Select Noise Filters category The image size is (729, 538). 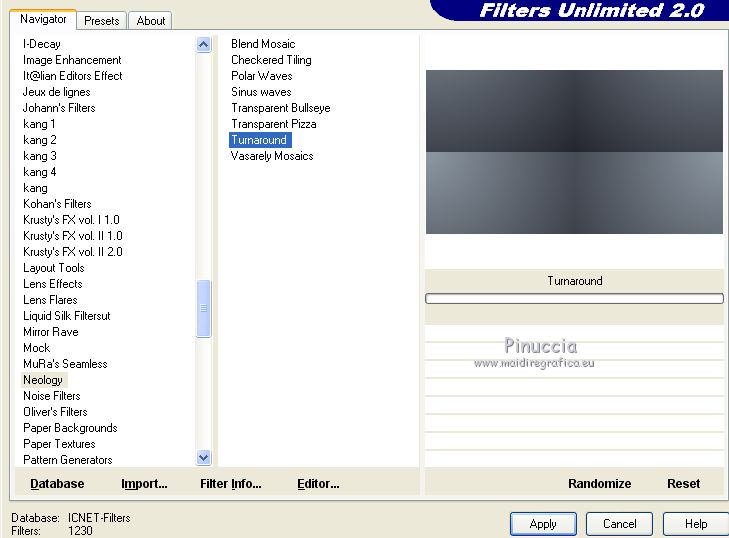point(52,396)
